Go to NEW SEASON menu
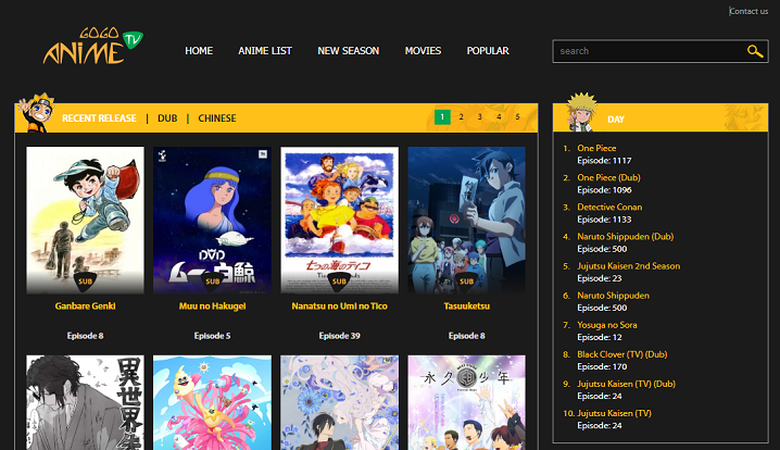The height and width of the screenshot is (450, 780). [348, 51]
